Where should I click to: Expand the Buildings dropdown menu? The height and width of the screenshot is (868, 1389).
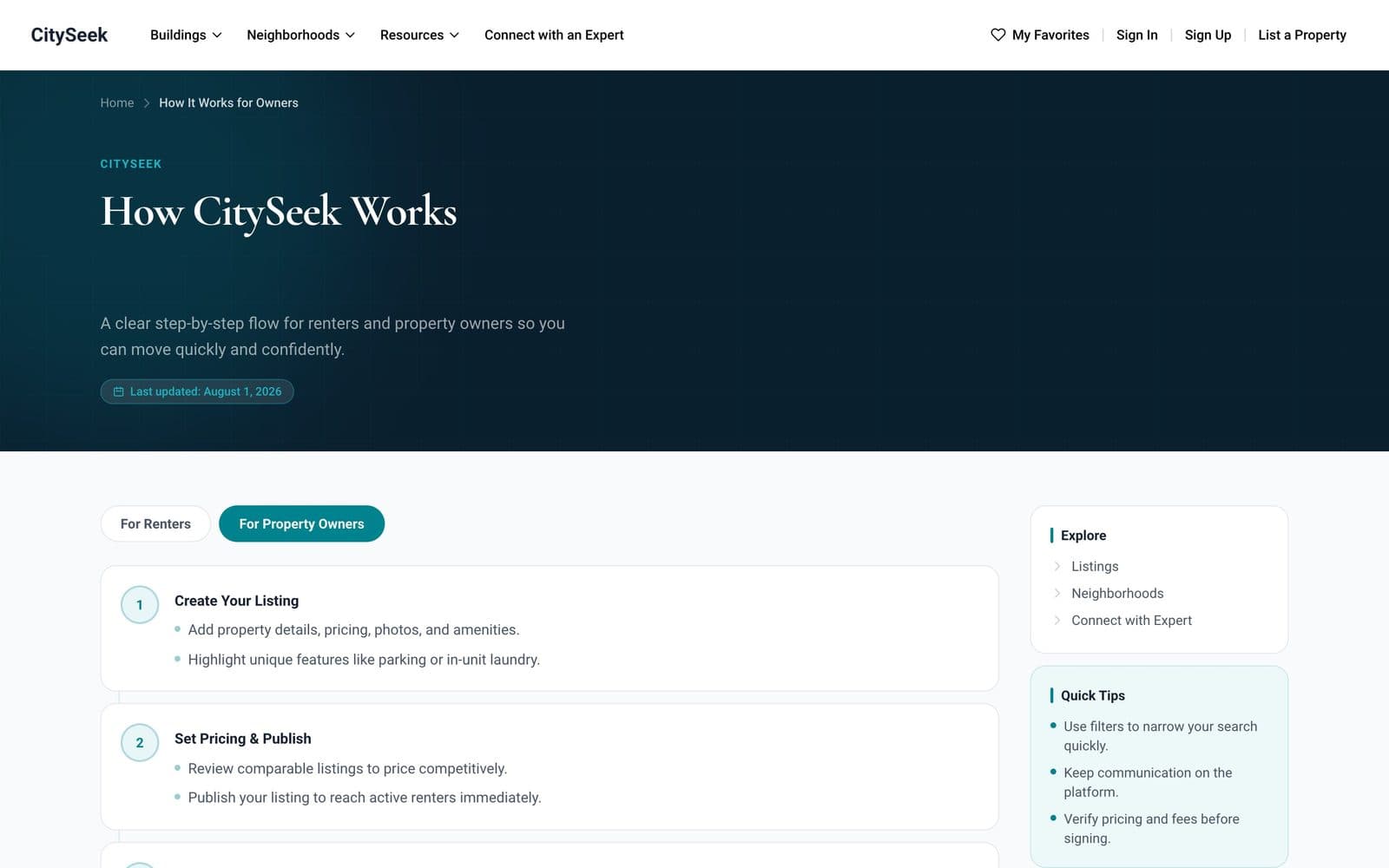click(x=186, y=35)
